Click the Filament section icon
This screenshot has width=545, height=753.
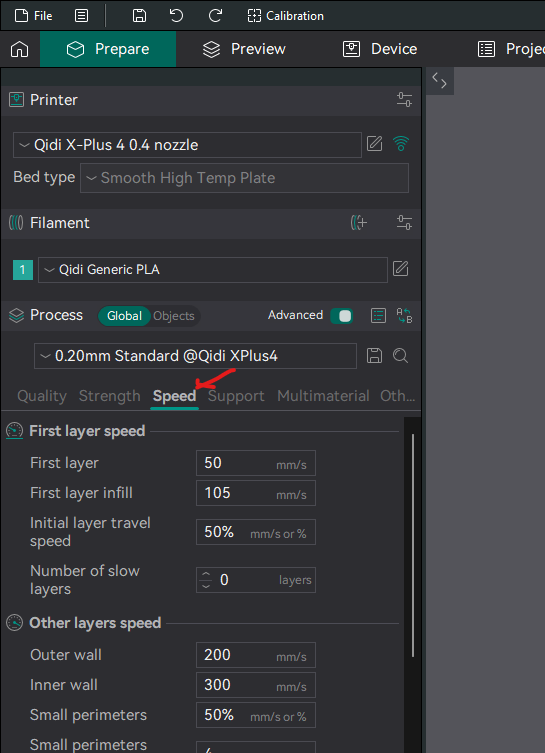[x=16, y=223]
